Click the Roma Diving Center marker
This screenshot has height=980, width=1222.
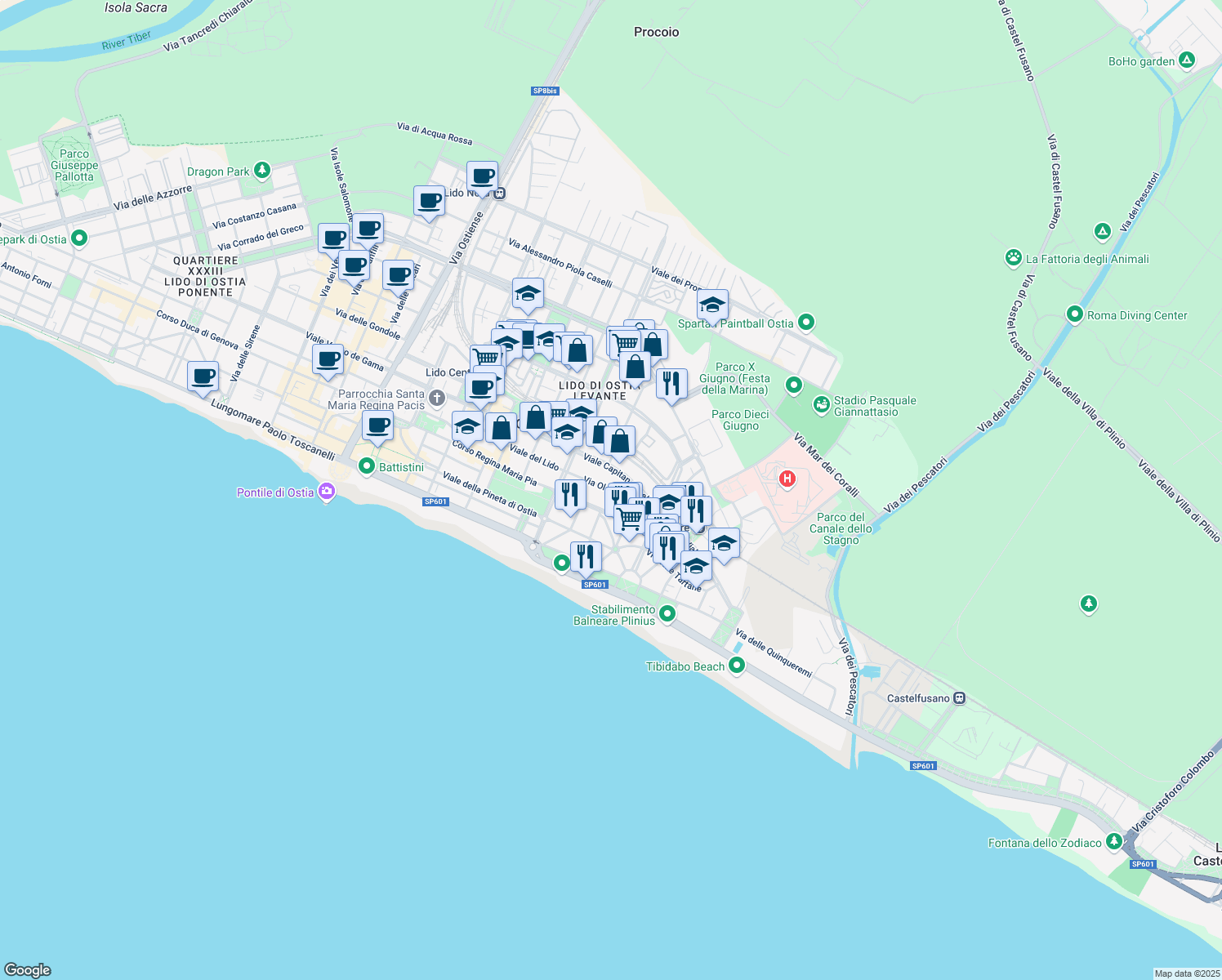tap(1075, 314)
